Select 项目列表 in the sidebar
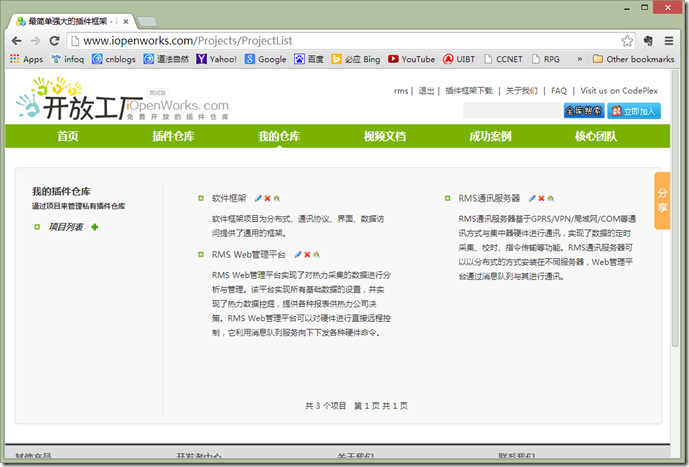This screenshot has height=467, width=689. coord(65,227)
